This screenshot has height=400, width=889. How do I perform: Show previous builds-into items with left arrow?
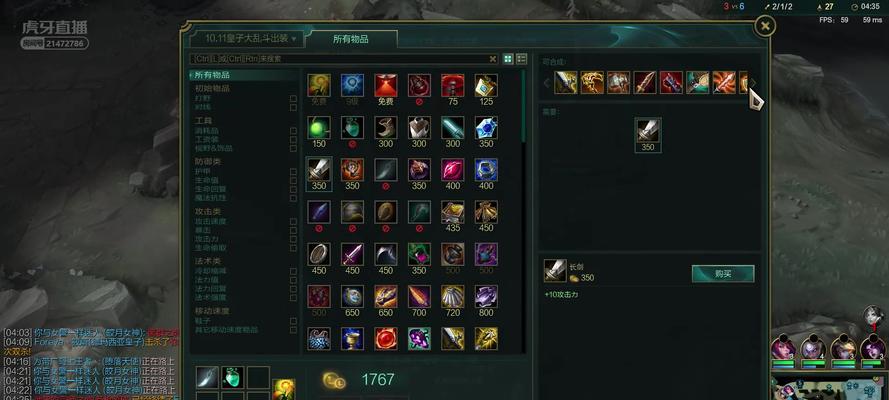click(x=547, y=83)
